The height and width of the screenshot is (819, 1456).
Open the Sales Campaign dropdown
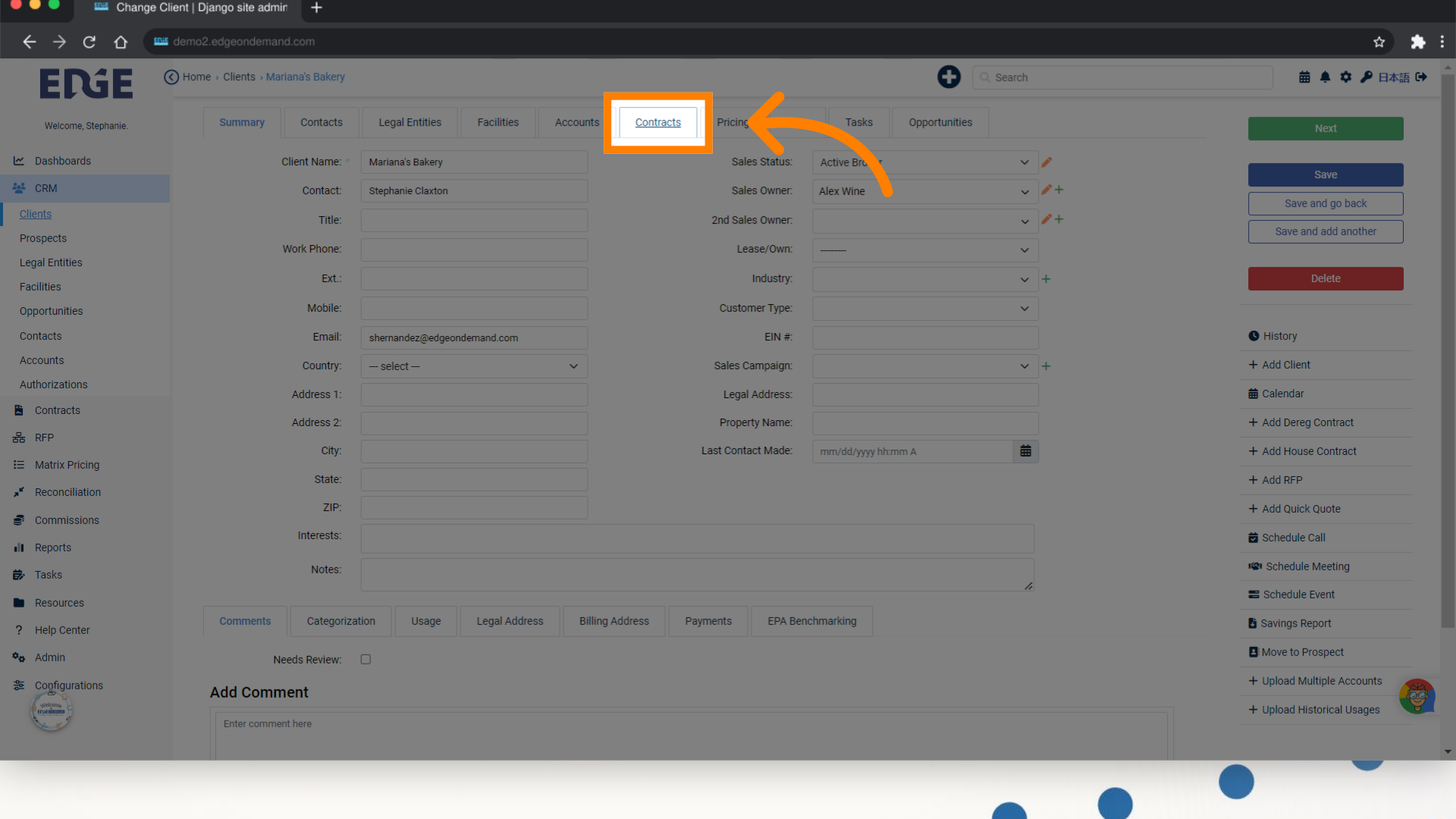tap(925, 366)
